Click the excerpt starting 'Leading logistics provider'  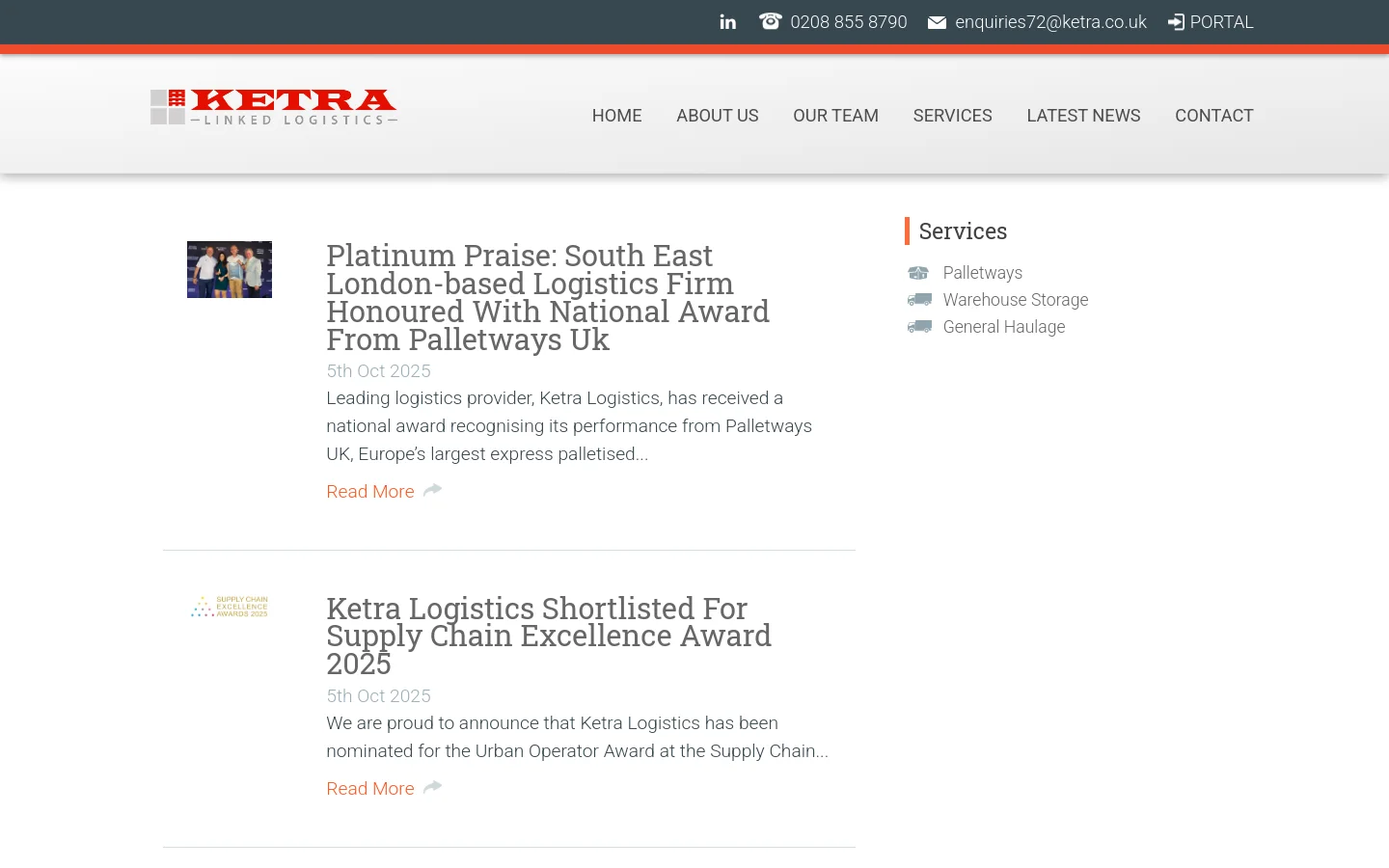(569, 426)
